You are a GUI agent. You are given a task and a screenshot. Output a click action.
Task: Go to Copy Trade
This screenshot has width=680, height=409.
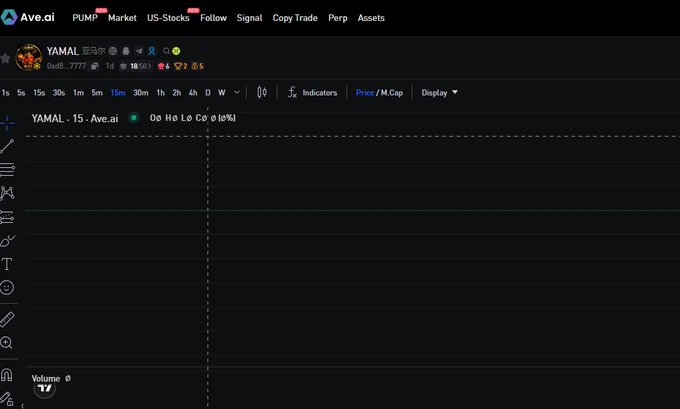[295, 18]
